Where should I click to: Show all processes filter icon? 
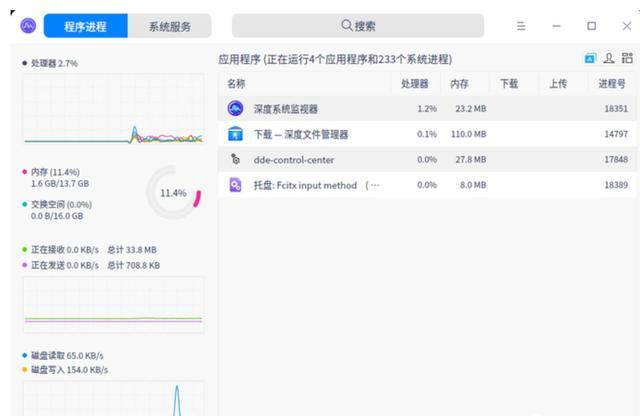(x=627, y=58)
